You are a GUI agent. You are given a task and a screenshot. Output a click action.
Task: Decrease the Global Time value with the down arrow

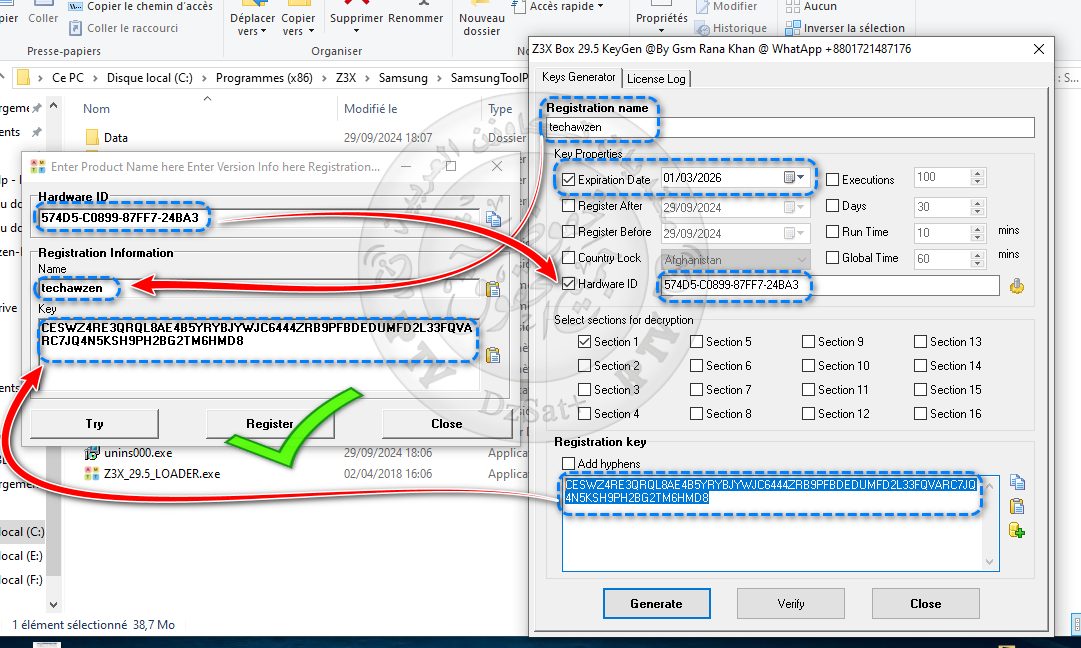[x=977, y=263]
